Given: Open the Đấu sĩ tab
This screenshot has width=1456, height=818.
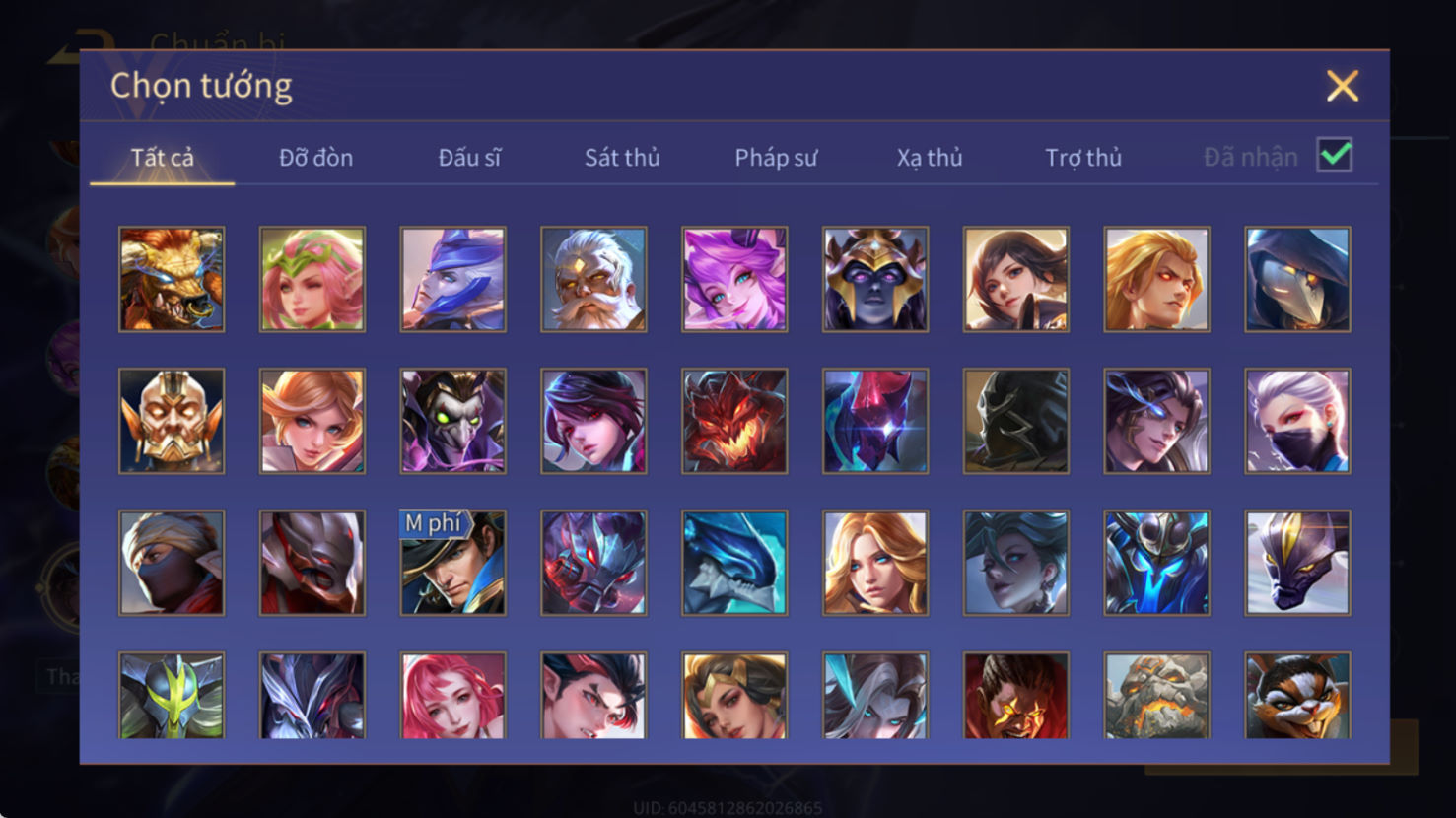Looking at the screenshot, I should (469, 158).
